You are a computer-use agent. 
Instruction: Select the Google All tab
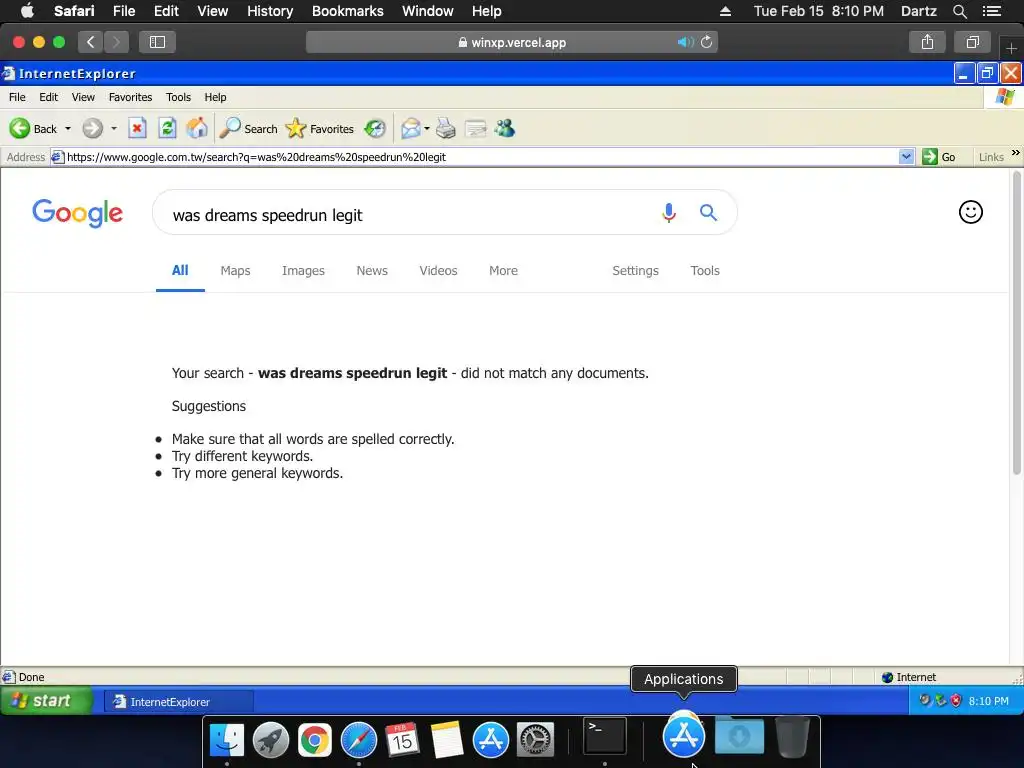coord(180,270)
